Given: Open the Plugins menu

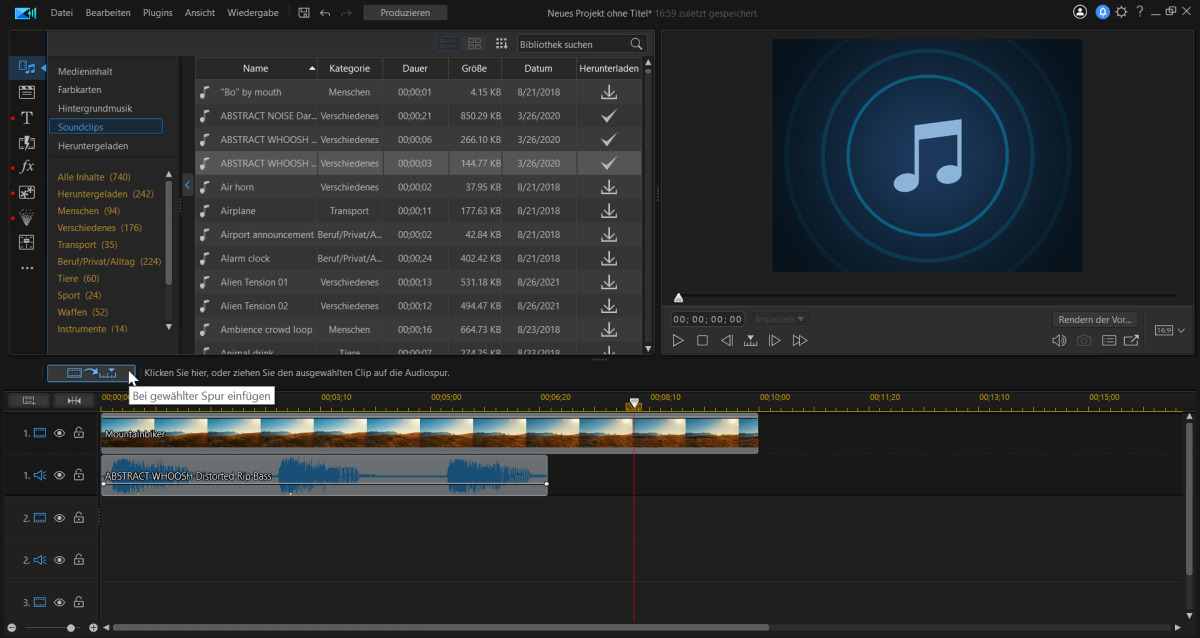Looking at the screenshot, I should coord(158,13).
